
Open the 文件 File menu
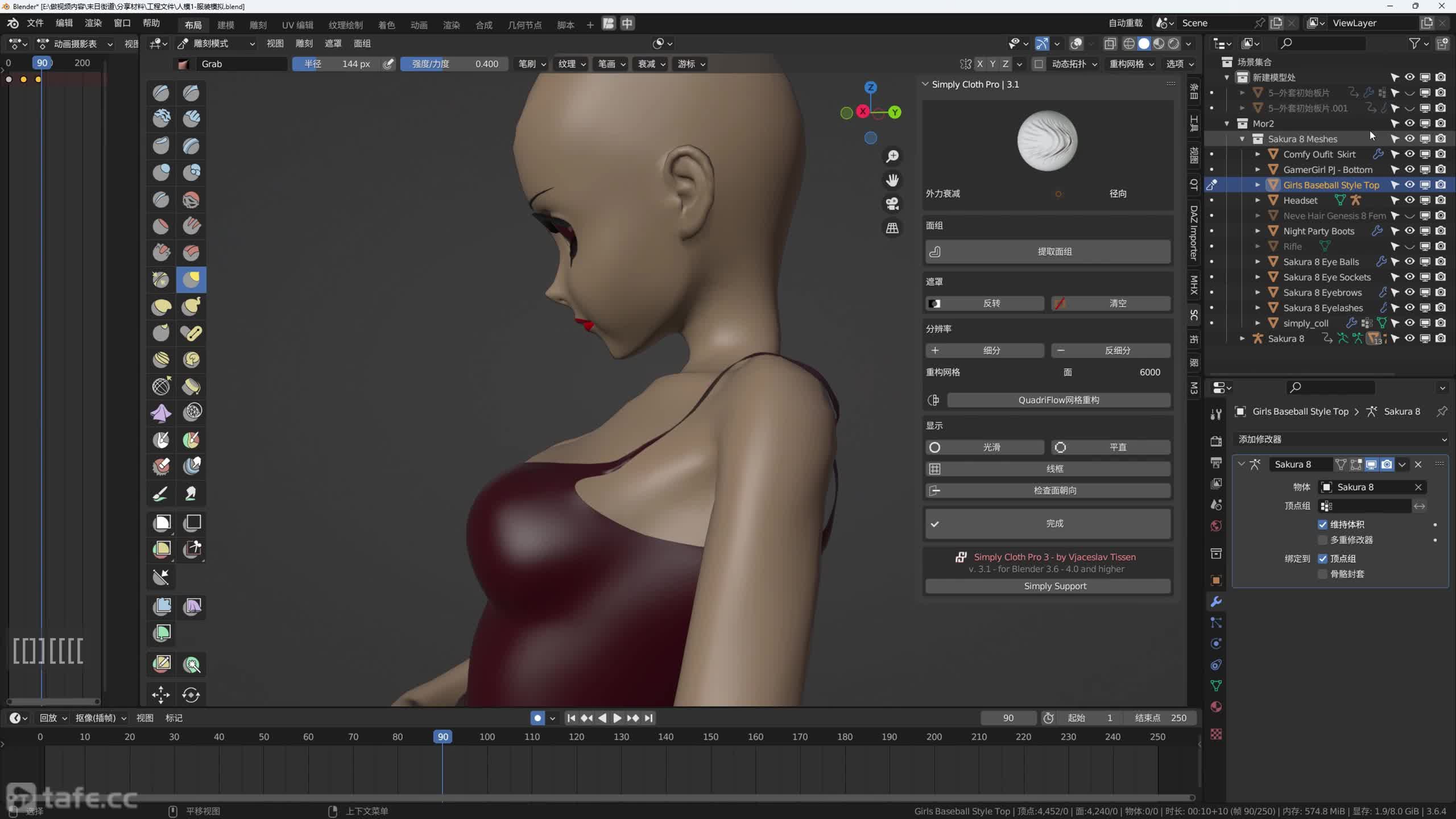click(35, 23)
